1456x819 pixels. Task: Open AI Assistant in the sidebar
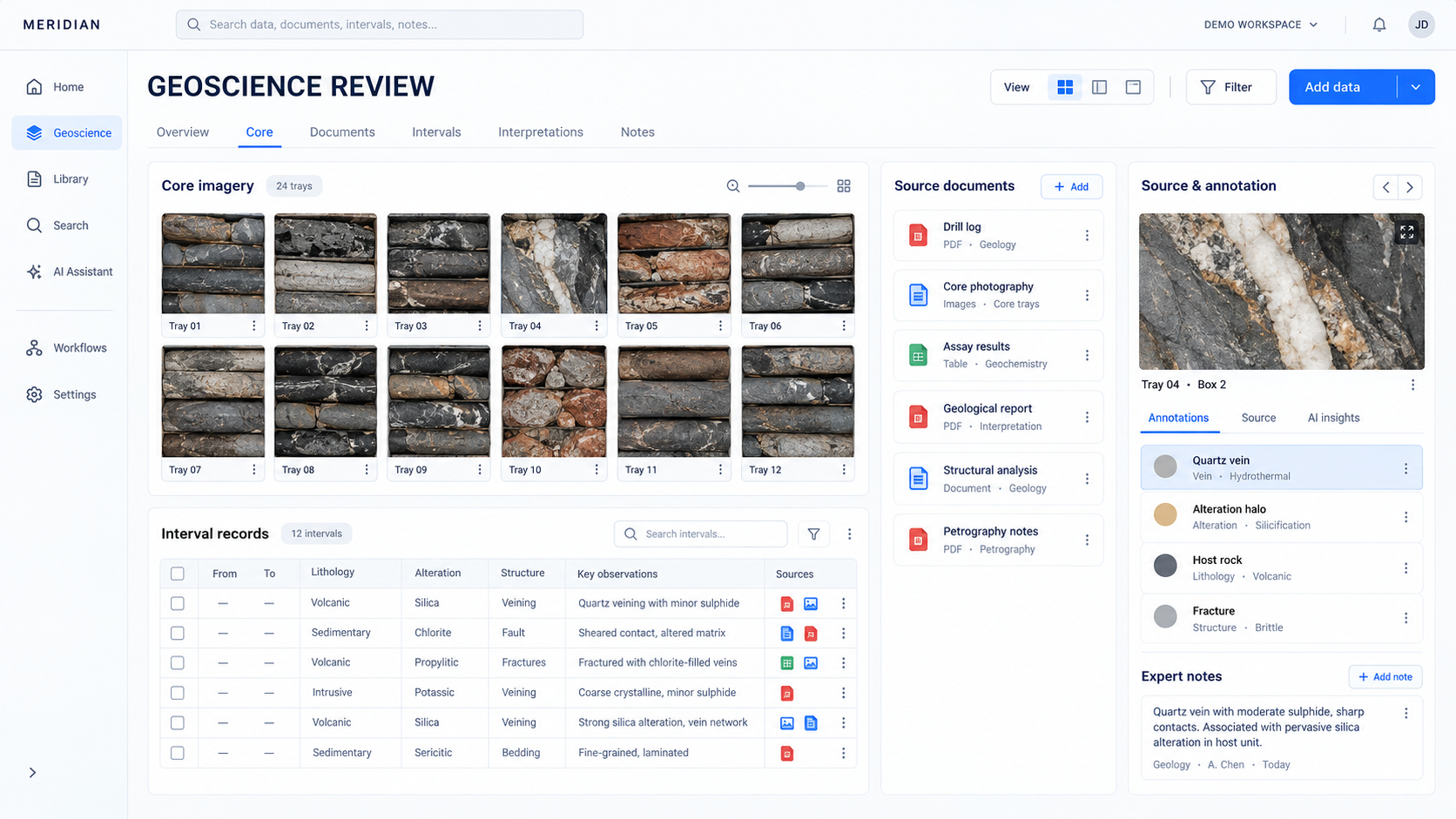click(68, 272)
